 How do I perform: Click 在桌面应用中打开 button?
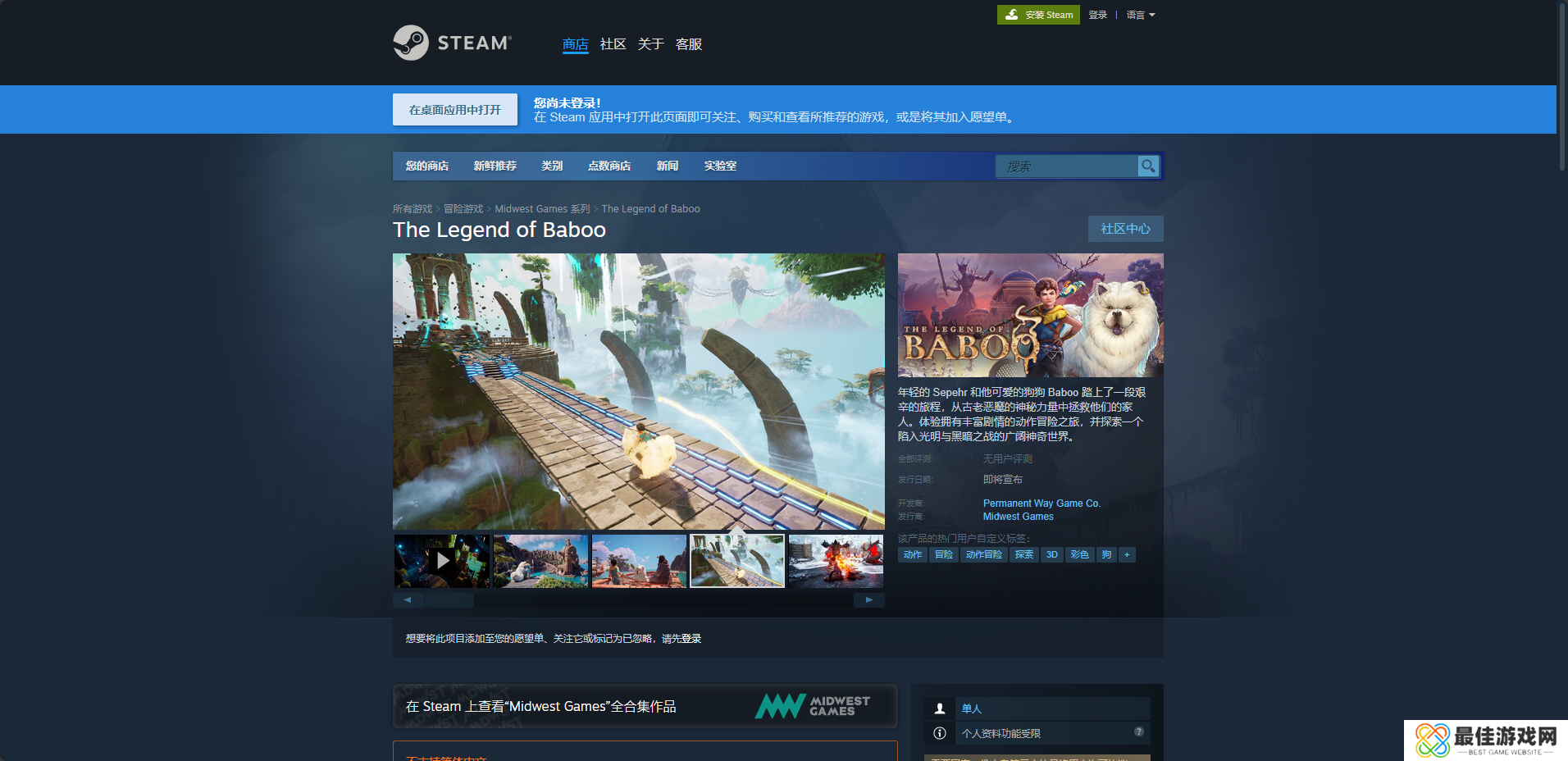455,110
